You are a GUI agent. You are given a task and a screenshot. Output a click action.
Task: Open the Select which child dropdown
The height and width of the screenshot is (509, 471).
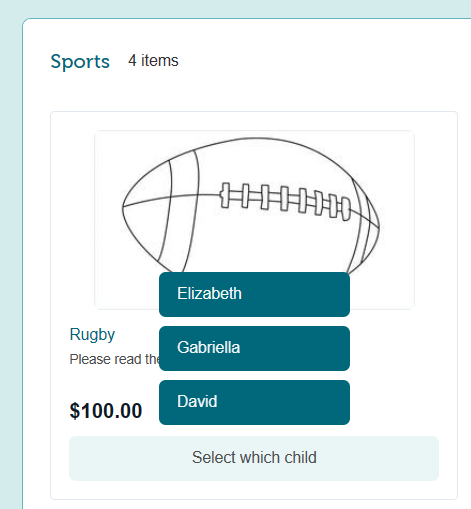click(254, 458)
